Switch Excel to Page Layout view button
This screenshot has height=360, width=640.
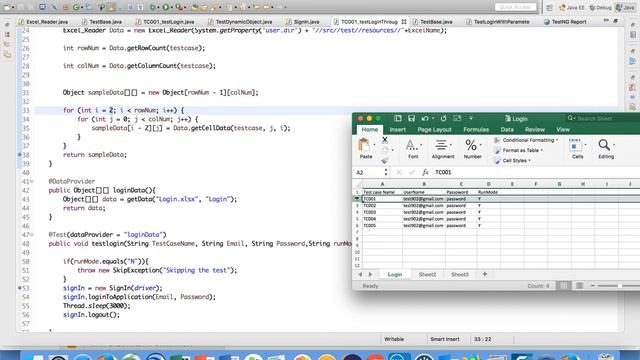[x=579, y=286]
